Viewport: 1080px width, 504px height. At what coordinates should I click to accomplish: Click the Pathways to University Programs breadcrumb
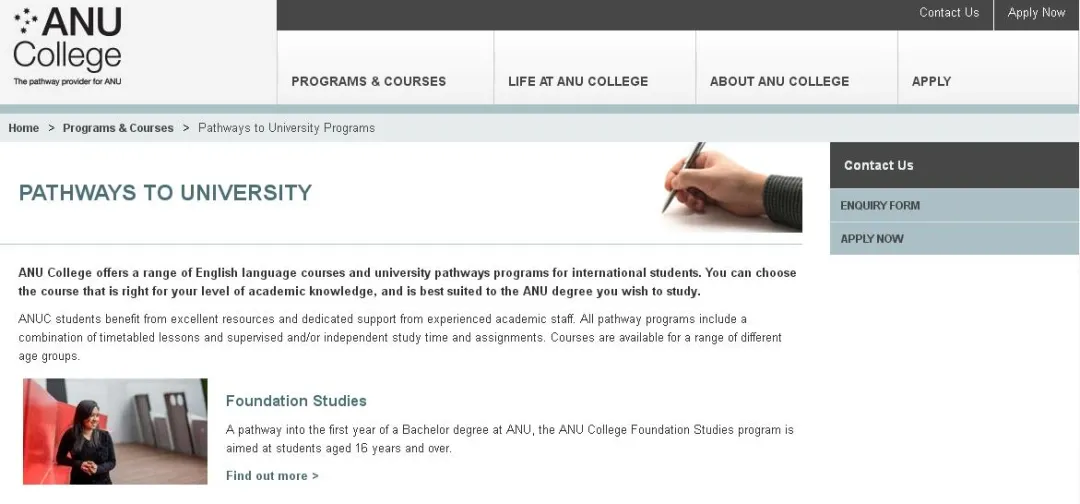[286, 128]
